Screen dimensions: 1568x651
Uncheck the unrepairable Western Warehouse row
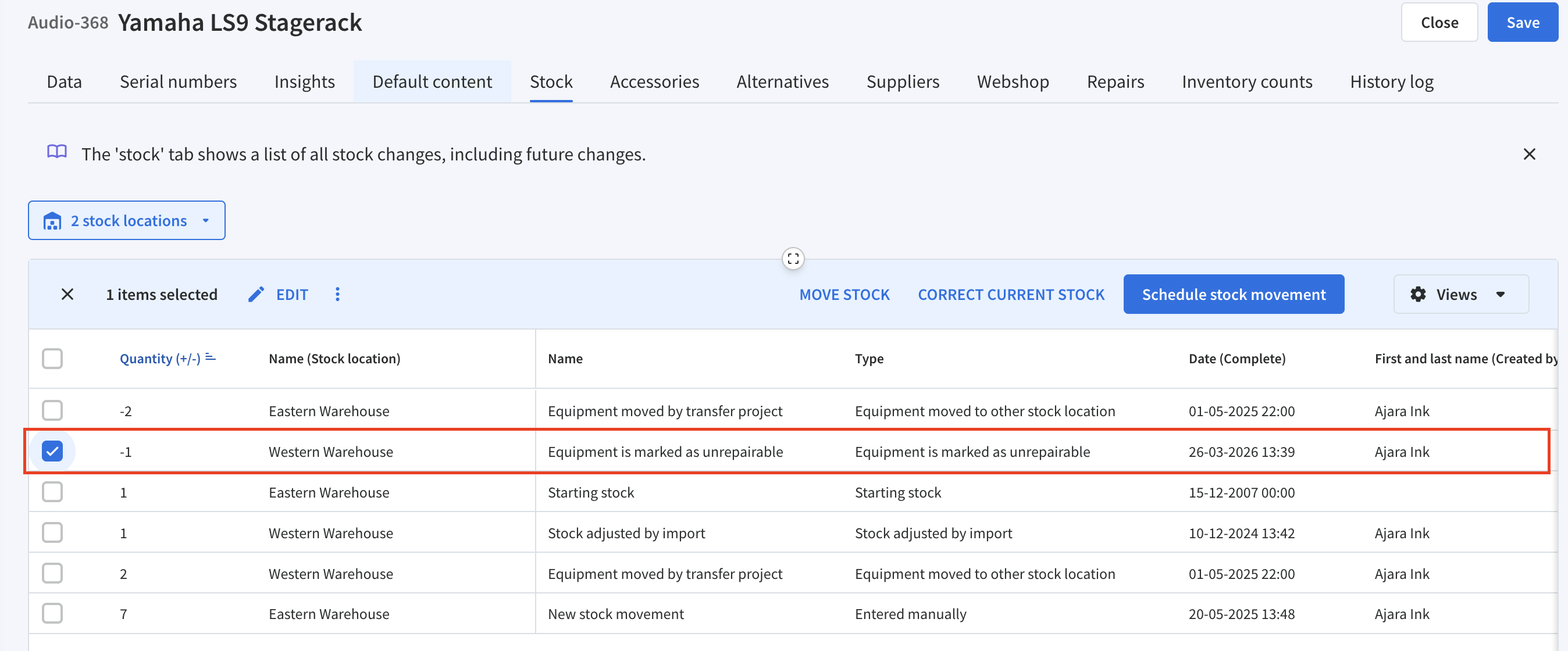pyautogui.click(x=52, y=452)
